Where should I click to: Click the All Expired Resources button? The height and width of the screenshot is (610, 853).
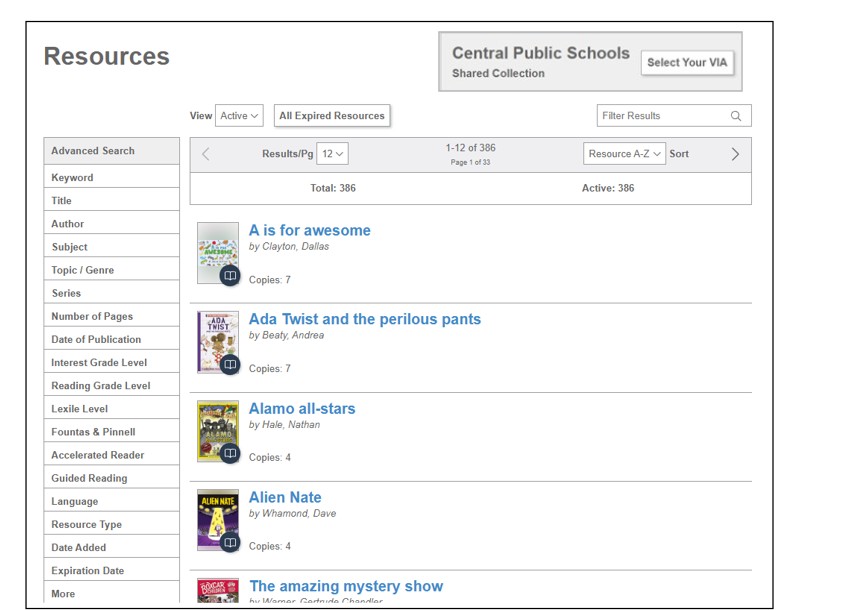332,115
